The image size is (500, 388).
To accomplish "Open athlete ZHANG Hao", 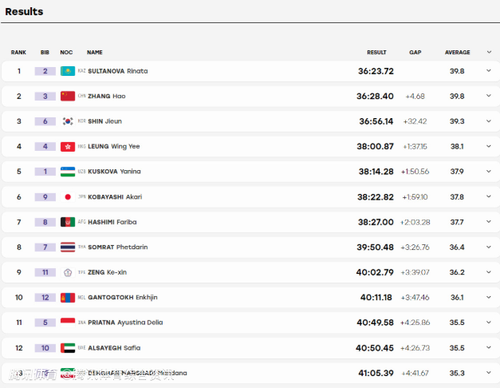I will coord(107,96).
